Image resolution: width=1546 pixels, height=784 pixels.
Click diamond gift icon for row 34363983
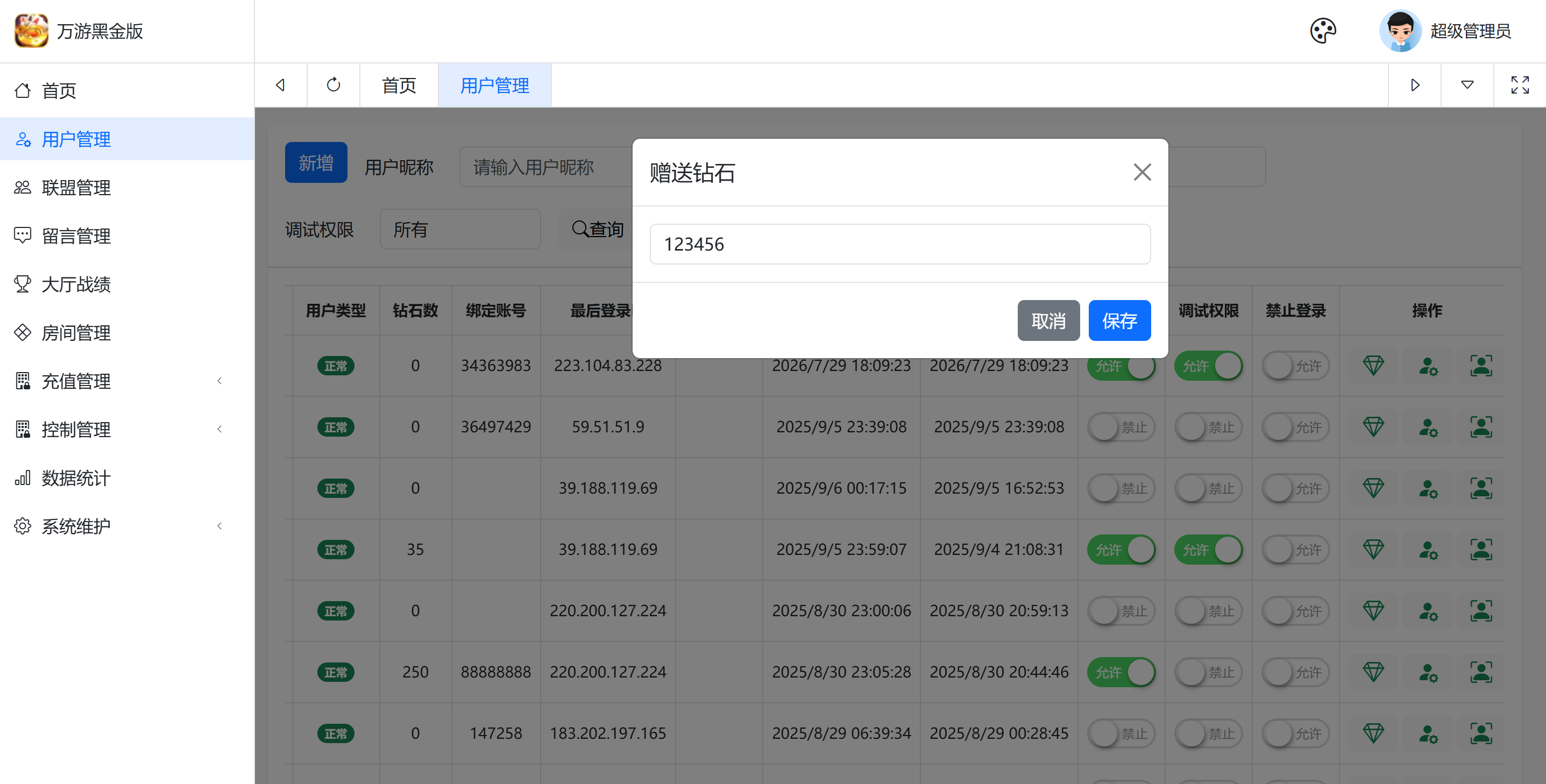coord(1373,366)
